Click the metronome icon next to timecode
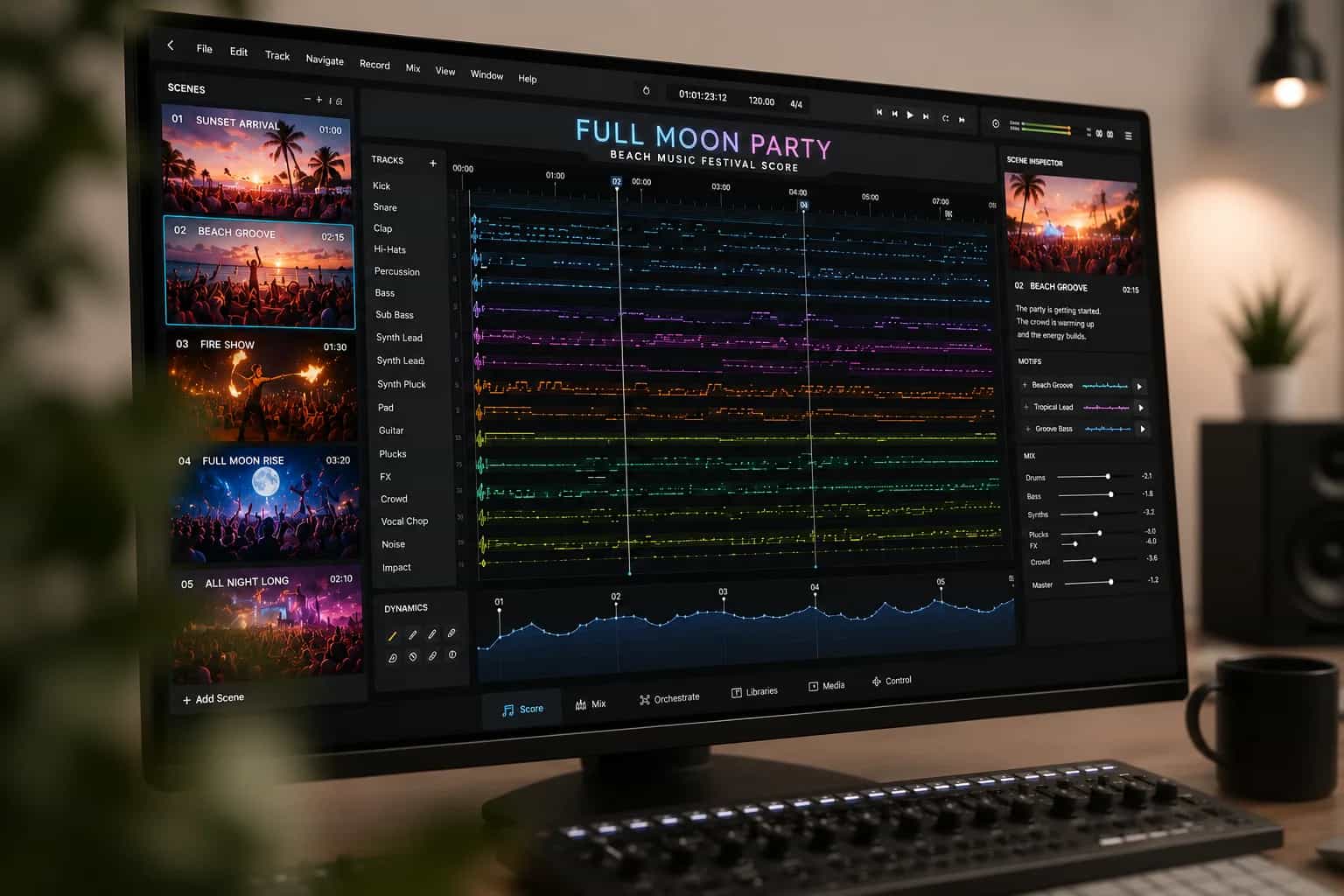 click(x=646, y=91)
